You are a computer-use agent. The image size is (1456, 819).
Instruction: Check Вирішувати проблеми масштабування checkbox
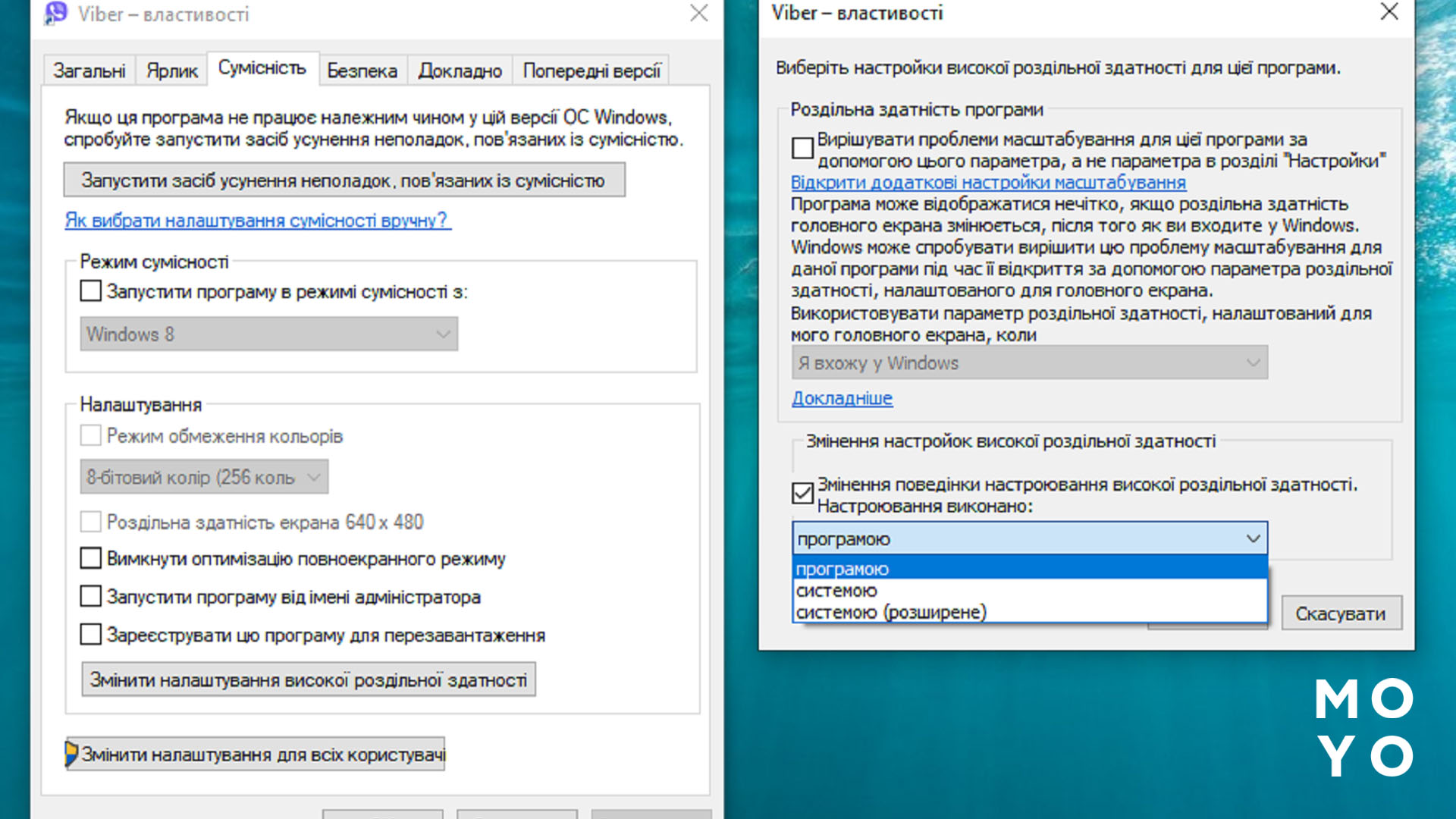pyautogui.click(x=802, y=148)
